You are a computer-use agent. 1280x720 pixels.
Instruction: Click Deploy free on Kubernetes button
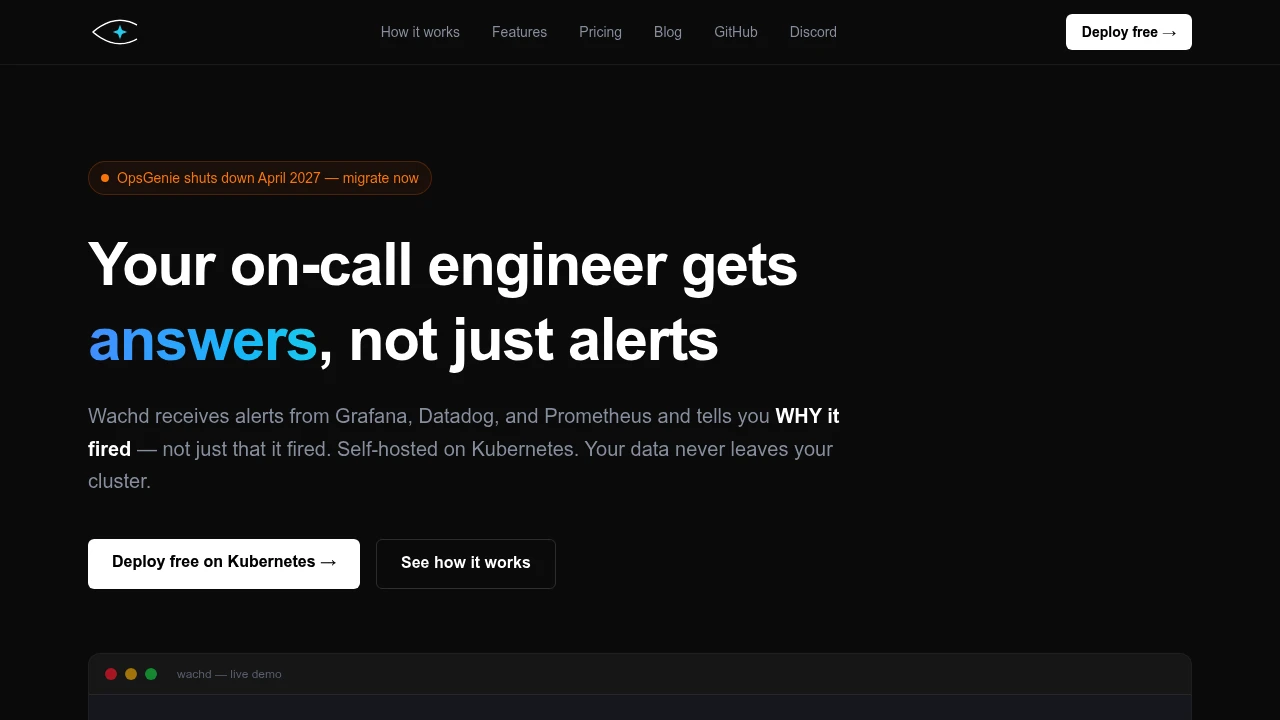click(224, 563)
